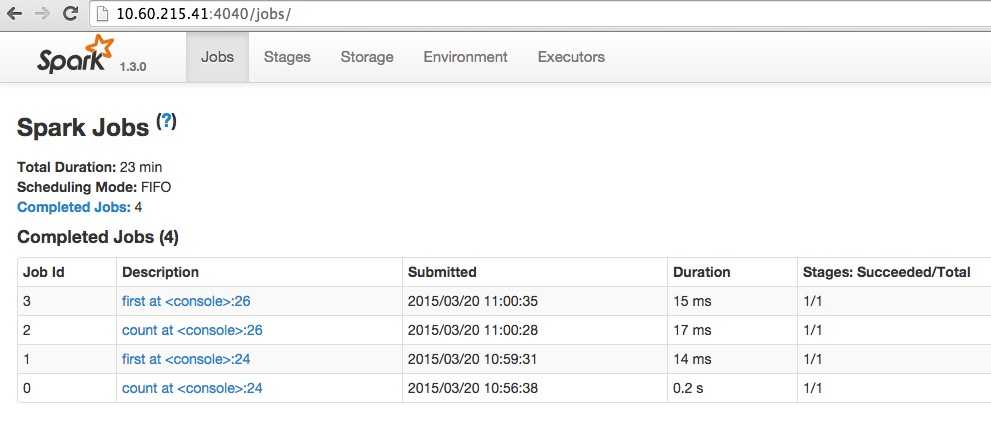Viewport: 991px width, 447px height.
Task: Follow the Completed Jobs summary link
Action: click(x=74, y=207)
